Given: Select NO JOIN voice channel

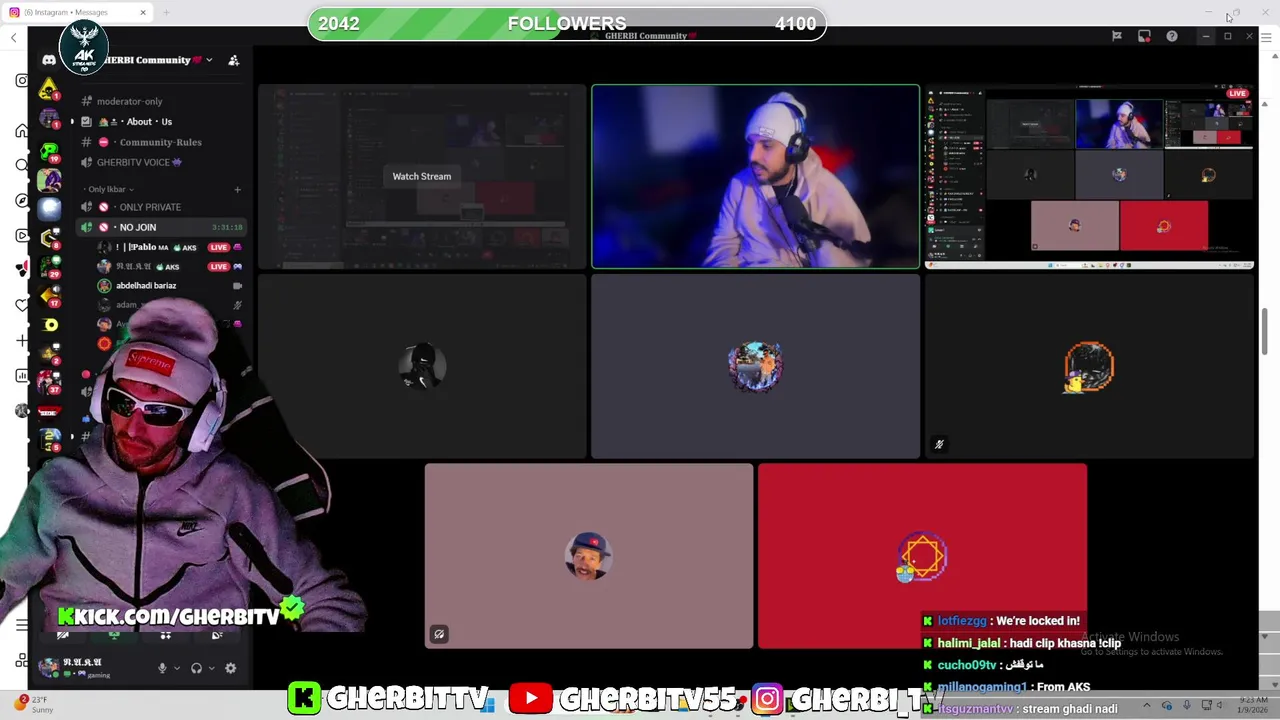Looking at the screenshot, I should pos(162,227).
